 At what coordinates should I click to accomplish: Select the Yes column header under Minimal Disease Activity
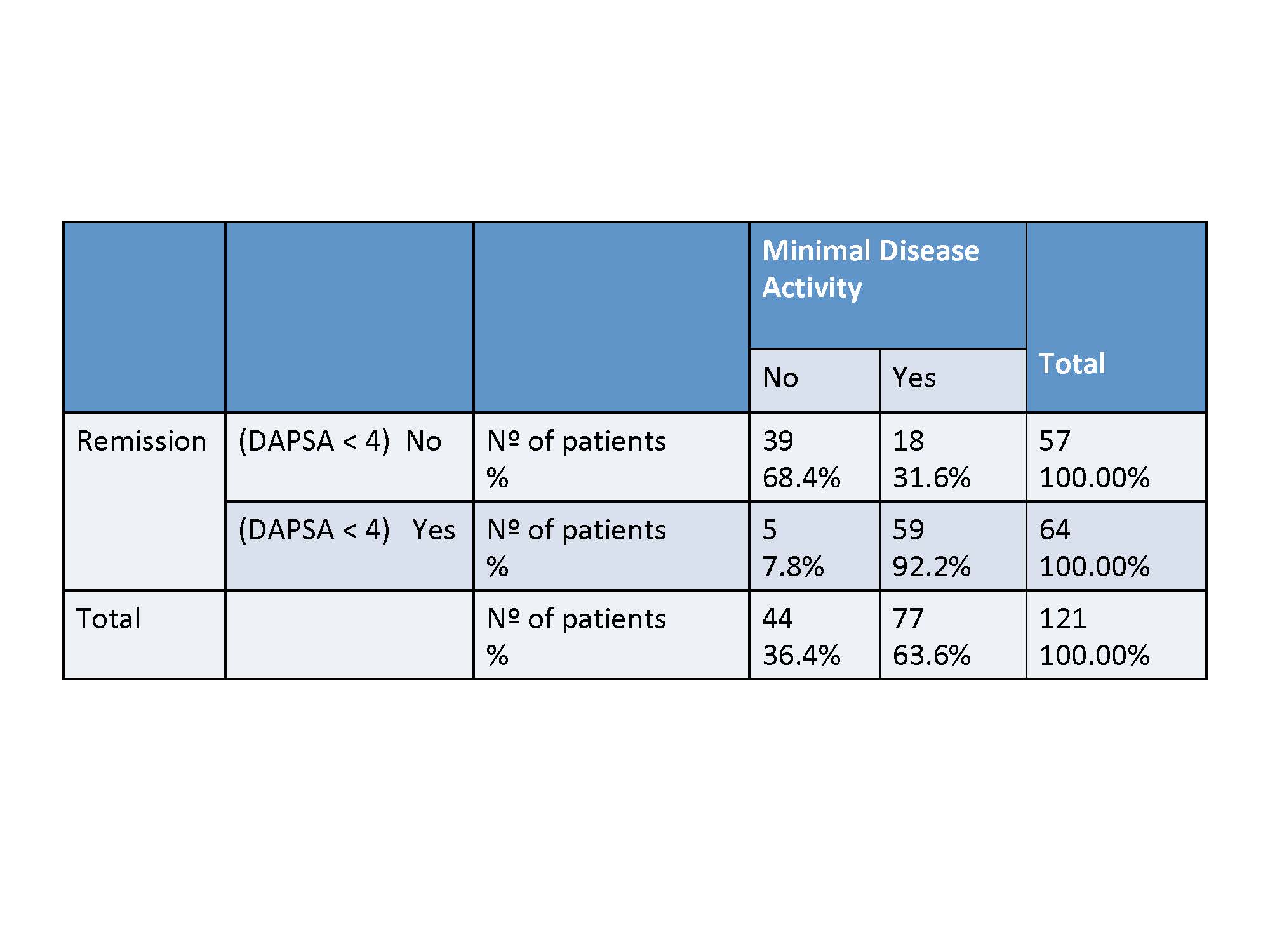tap(914, 378)
